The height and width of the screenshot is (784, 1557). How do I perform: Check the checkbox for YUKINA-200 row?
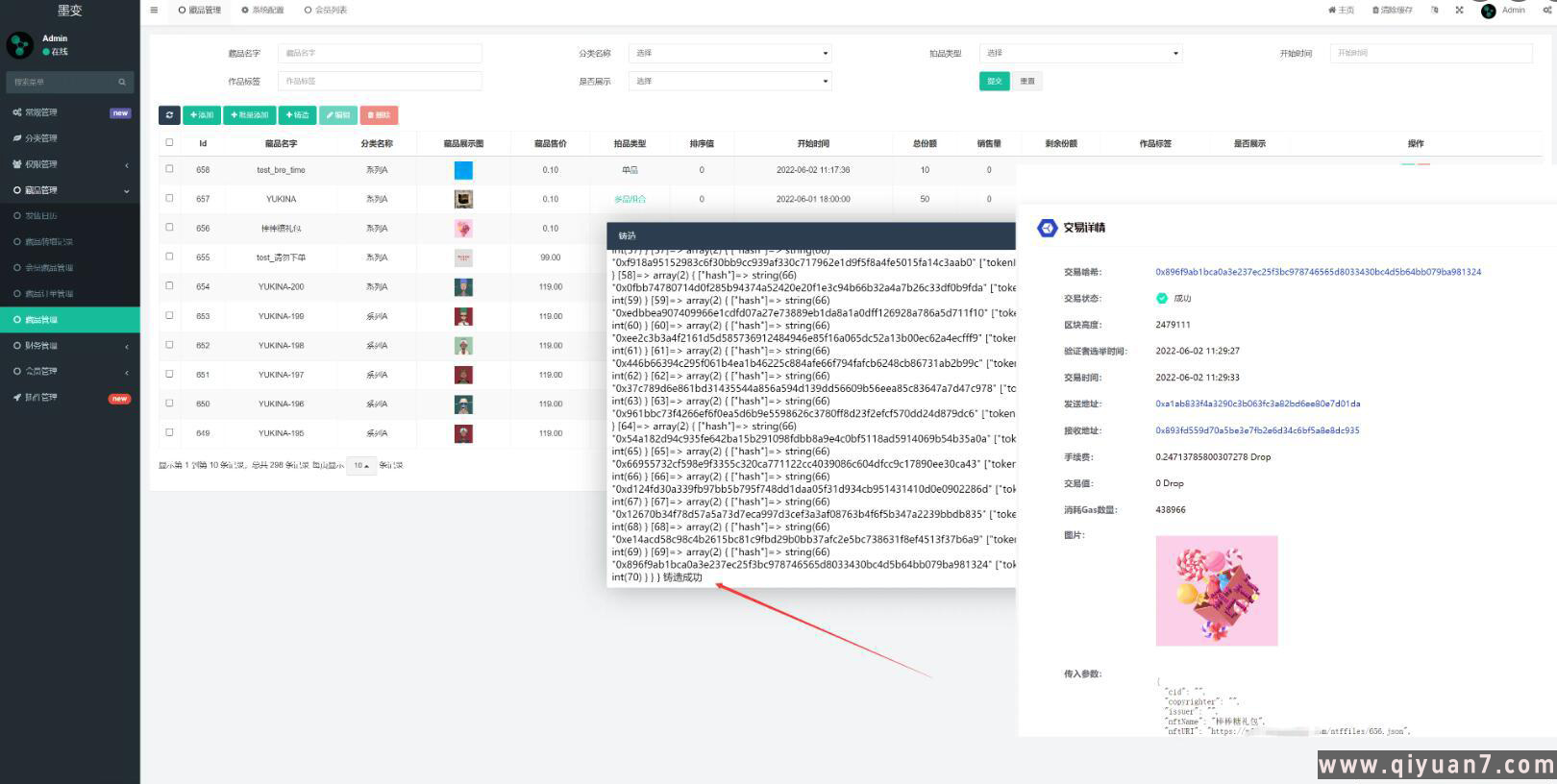tap(169, 286)
